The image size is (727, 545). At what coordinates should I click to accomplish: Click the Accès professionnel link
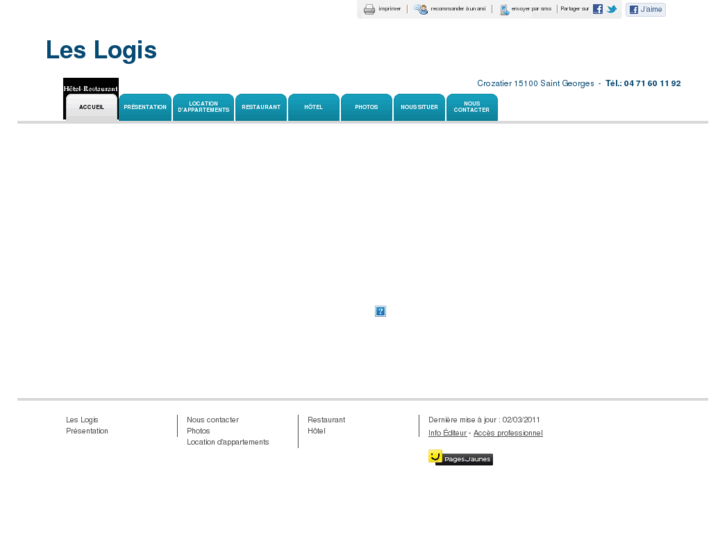tap(508, 433)
